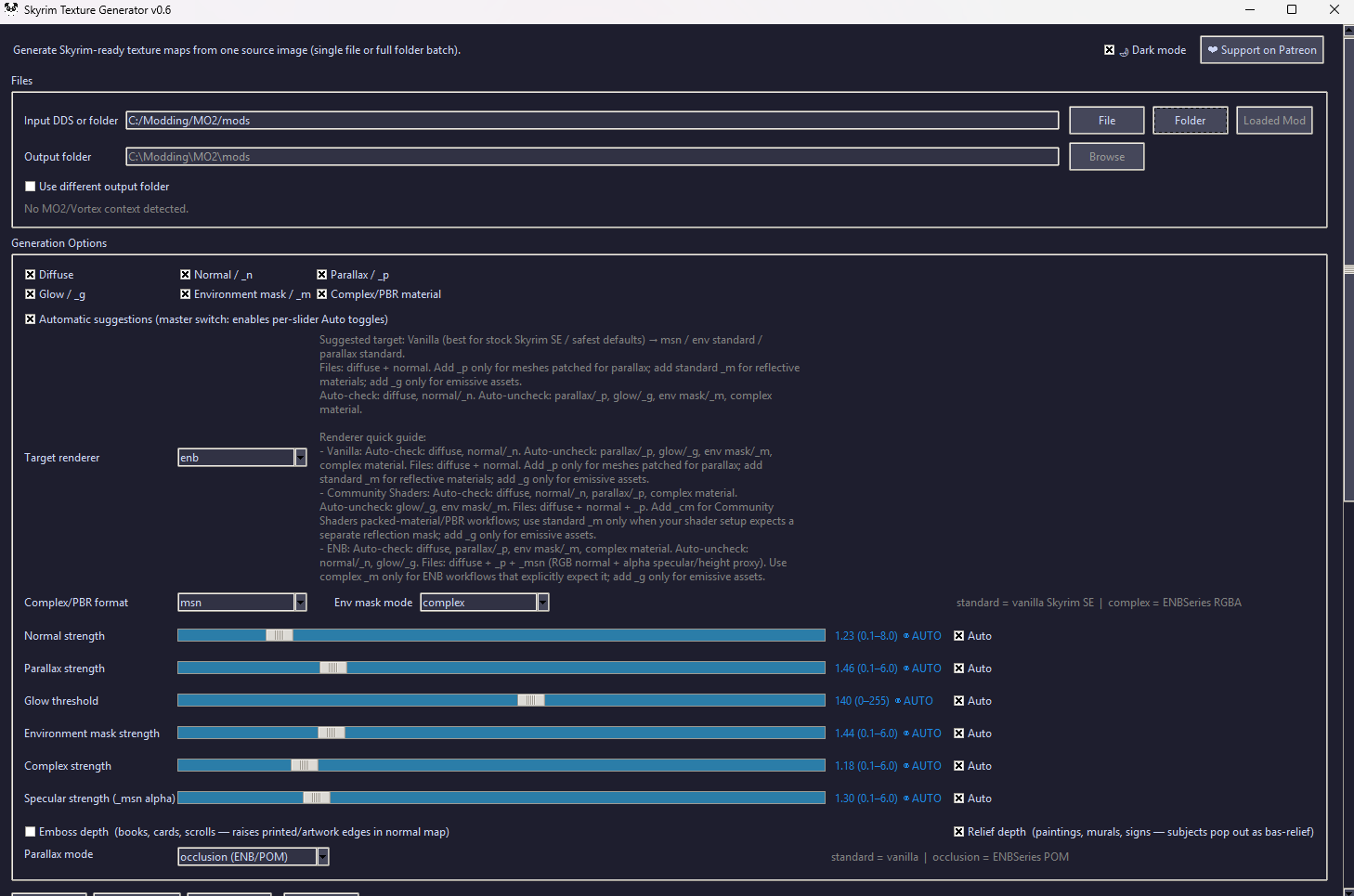Toggle the Parallax / _p checkbox
The height and width of the screenshot is (896, 1354).
click(321, 275)
